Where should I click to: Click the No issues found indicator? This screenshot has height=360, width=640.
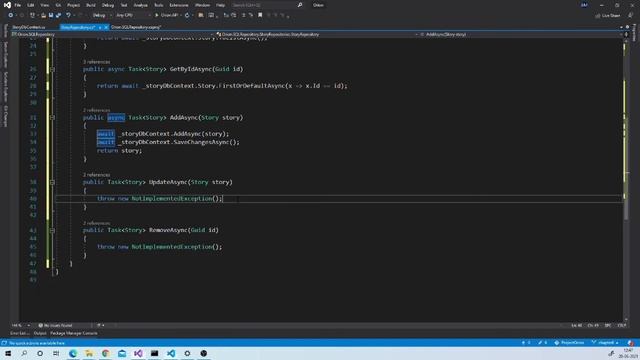(x=55, y=325)
